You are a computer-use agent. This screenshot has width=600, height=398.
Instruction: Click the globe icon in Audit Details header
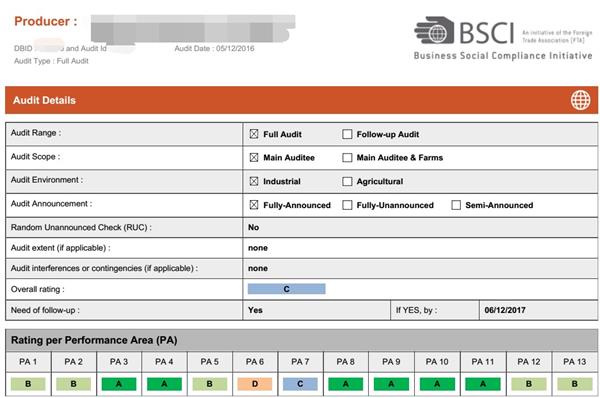(580, 100)
